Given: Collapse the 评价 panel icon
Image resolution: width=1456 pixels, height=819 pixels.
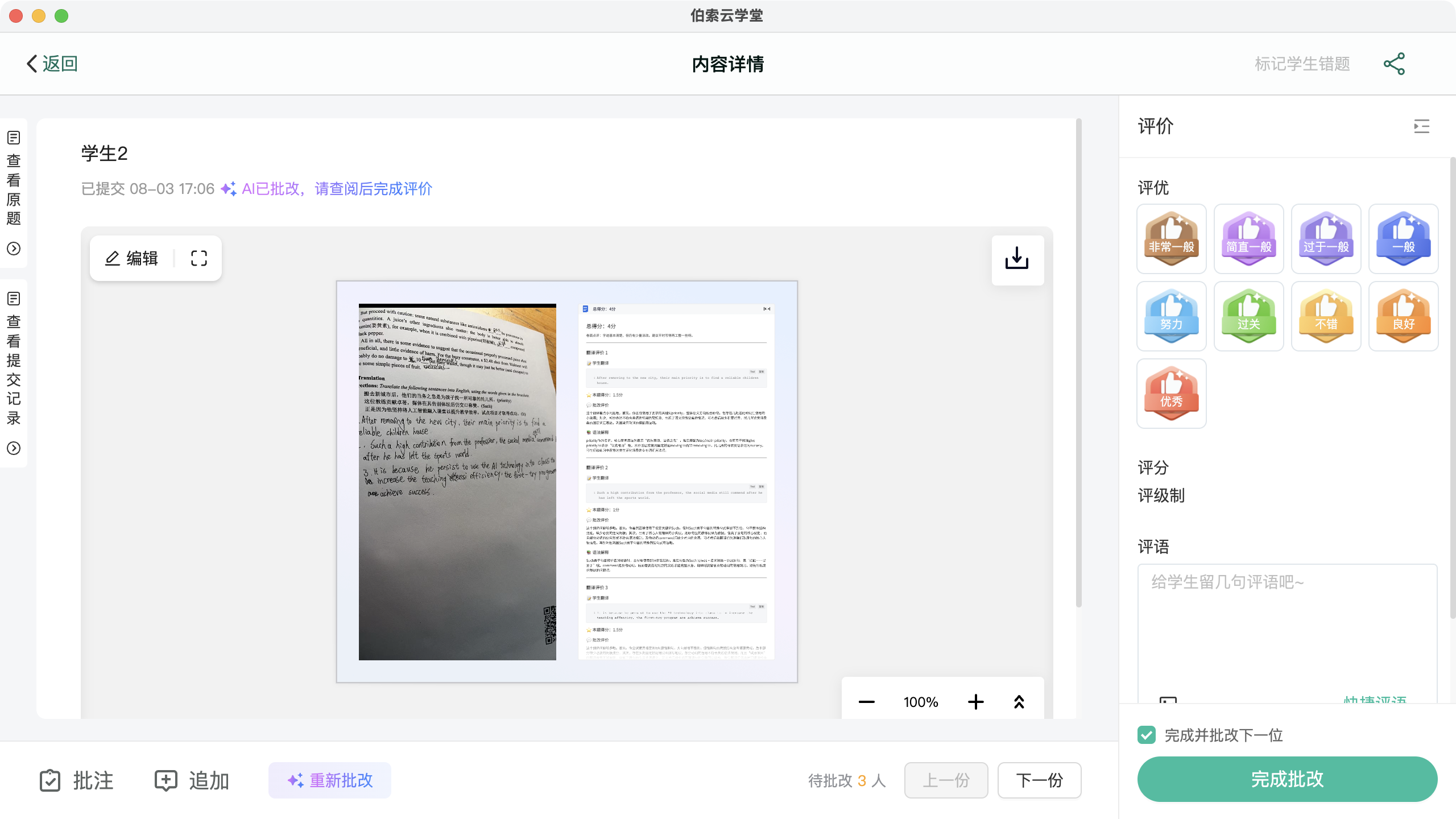Looking at the screenshot, I should point(1421,126).
